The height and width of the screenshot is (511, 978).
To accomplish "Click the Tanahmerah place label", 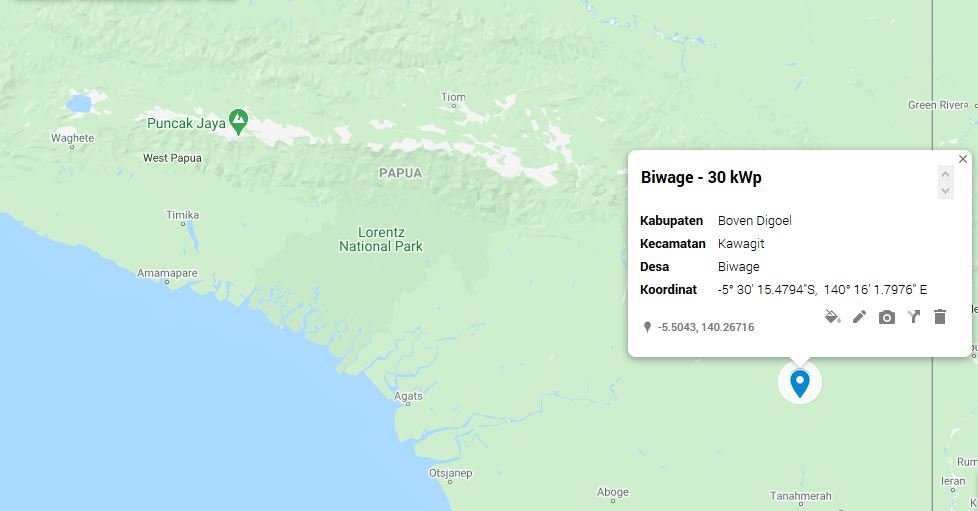I will (800, 496).
